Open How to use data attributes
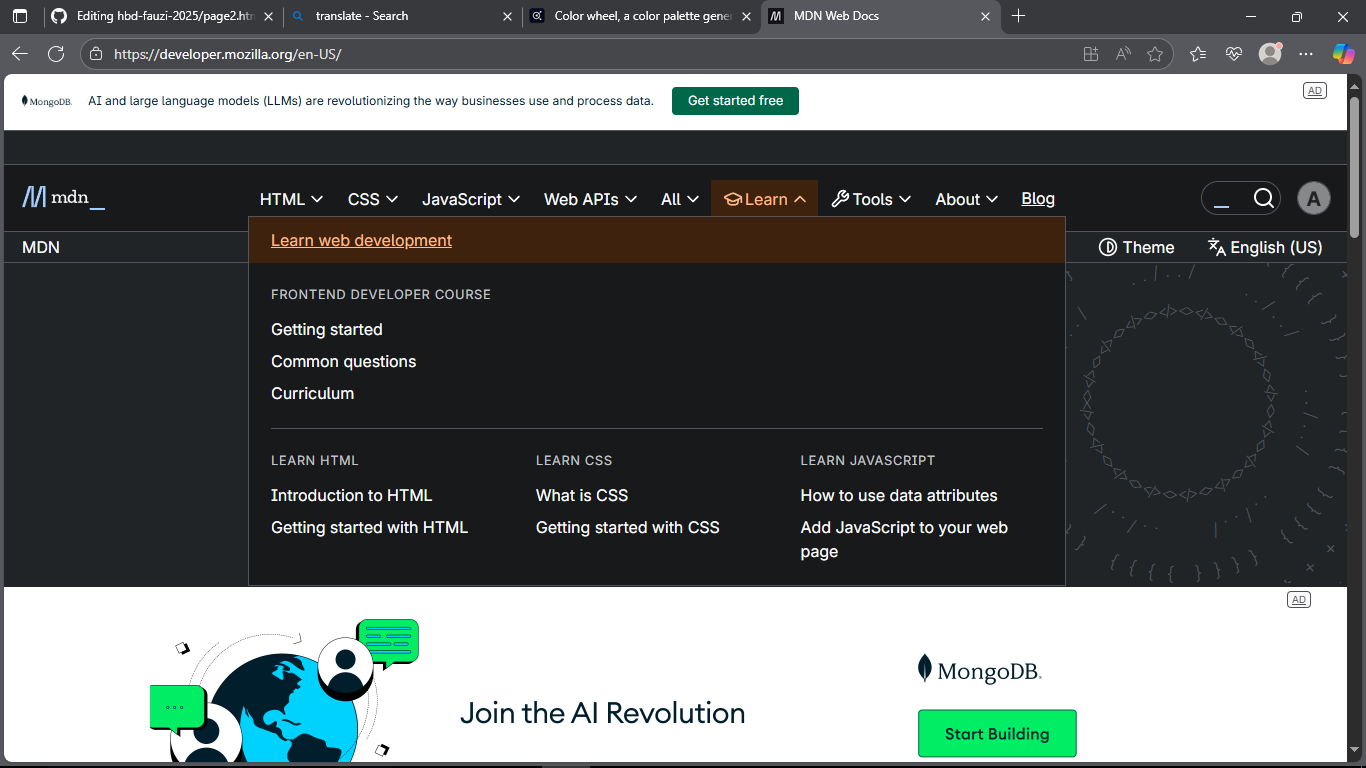Screen dimensions: 1366x768 tap(899, 495)
